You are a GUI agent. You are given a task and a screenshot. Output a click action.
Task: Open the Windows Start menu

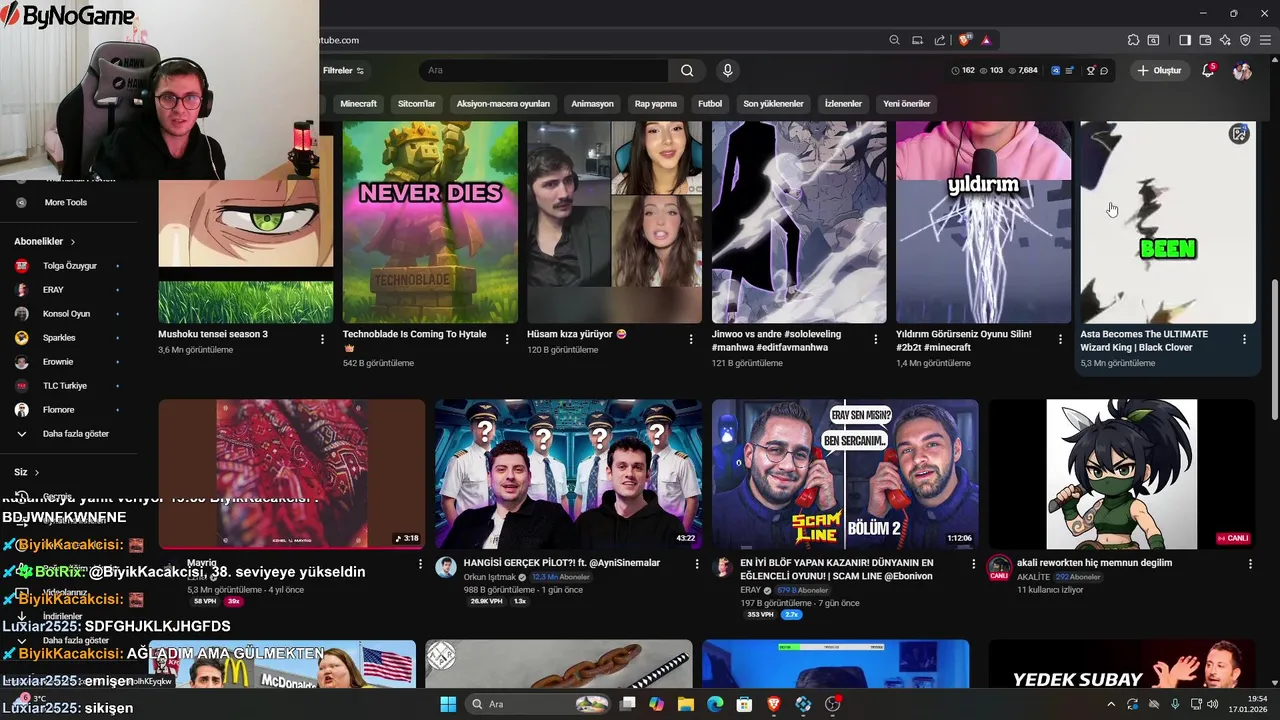448,704
